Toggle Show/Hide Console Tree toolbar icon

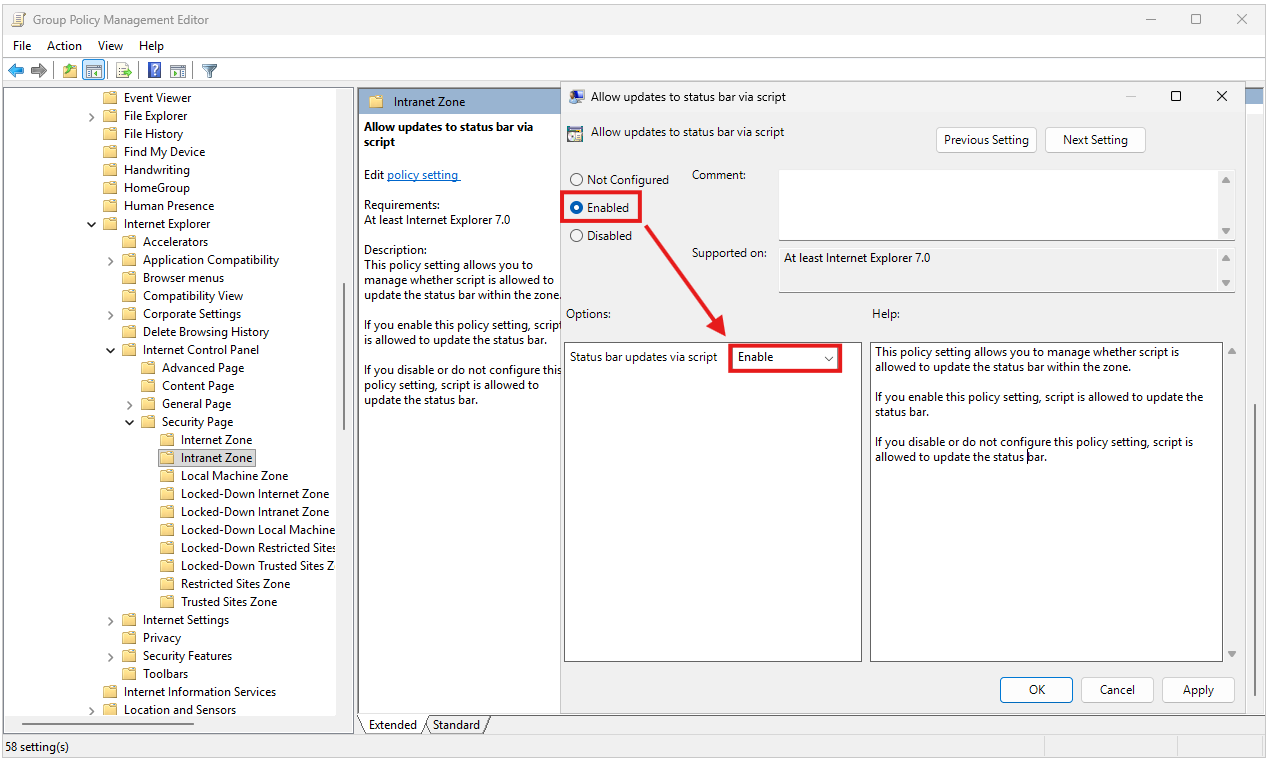click(x=93, y=70)
